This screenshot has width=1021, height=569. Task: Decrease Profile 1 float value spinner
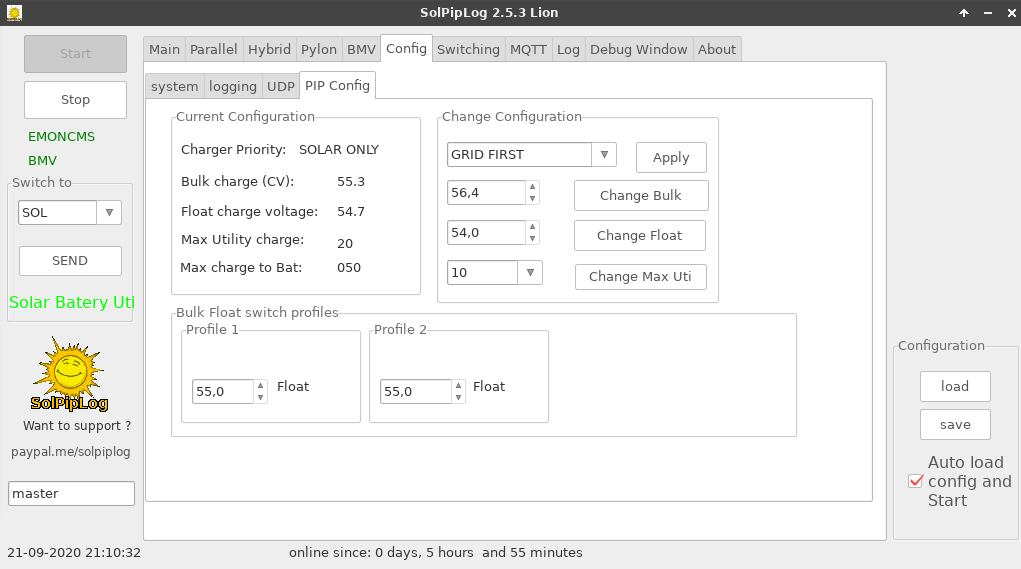click(x=260, y=397)
